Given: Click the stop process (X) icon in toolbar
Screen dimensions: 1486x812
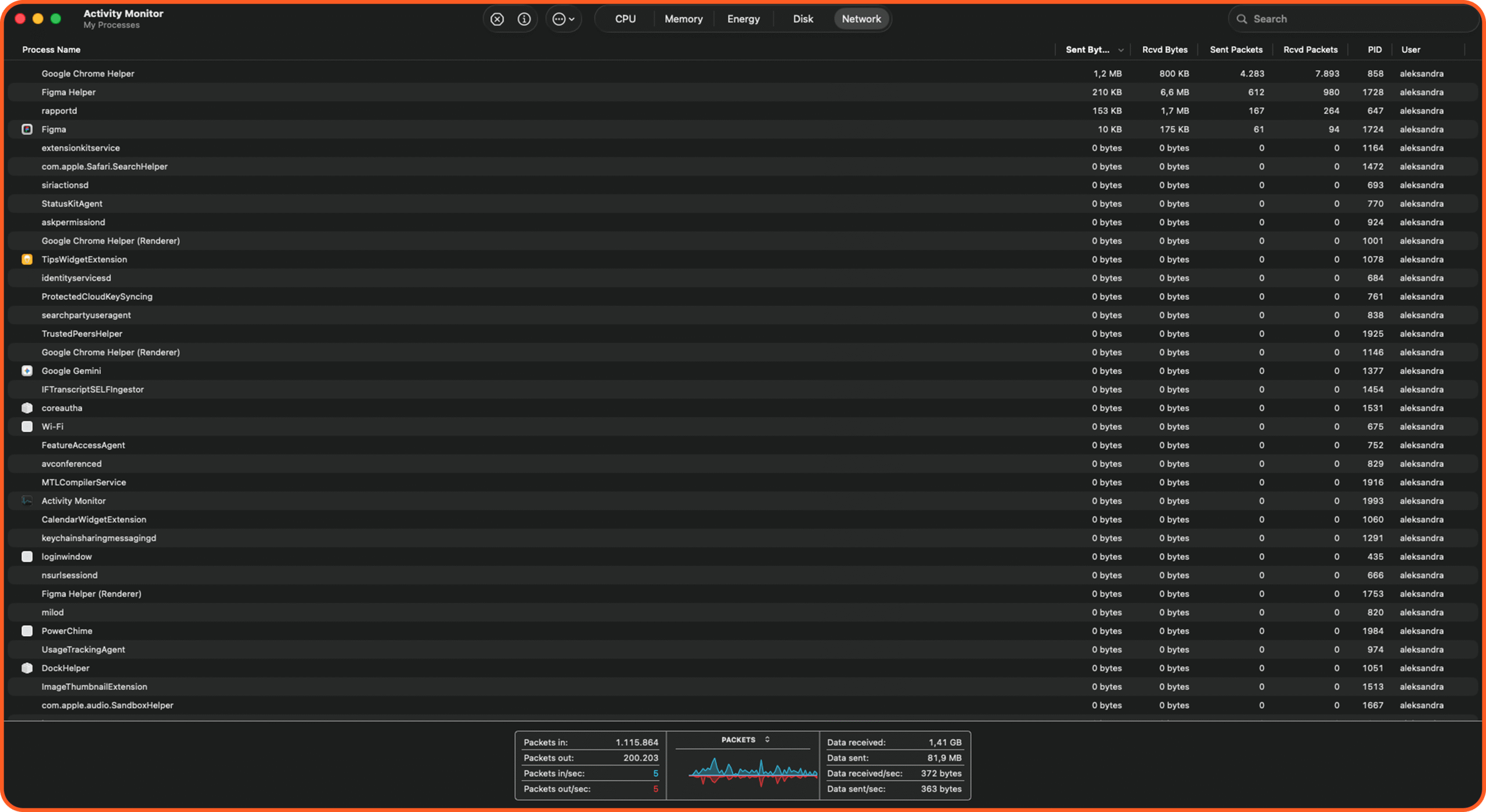Looking at the screenshot, I should [x=497, y=19].
